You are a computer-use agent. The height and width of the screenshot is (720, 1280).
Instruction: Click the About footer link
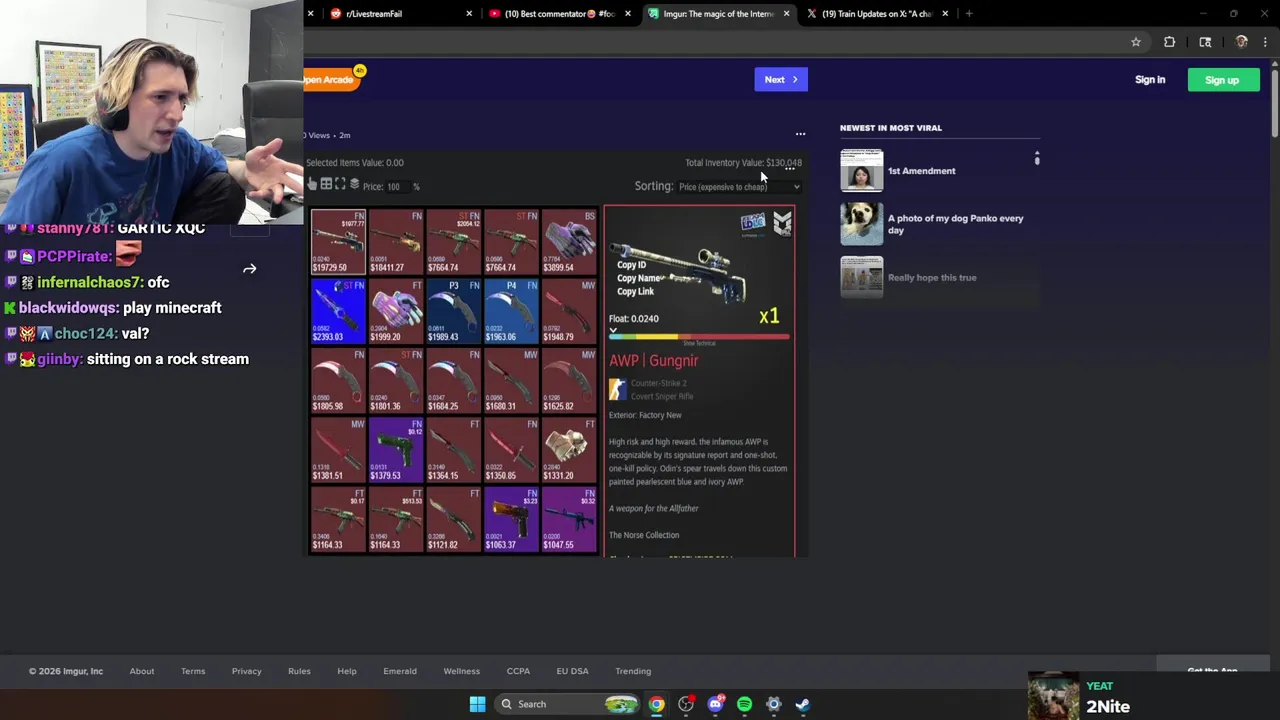coord(142,671)
